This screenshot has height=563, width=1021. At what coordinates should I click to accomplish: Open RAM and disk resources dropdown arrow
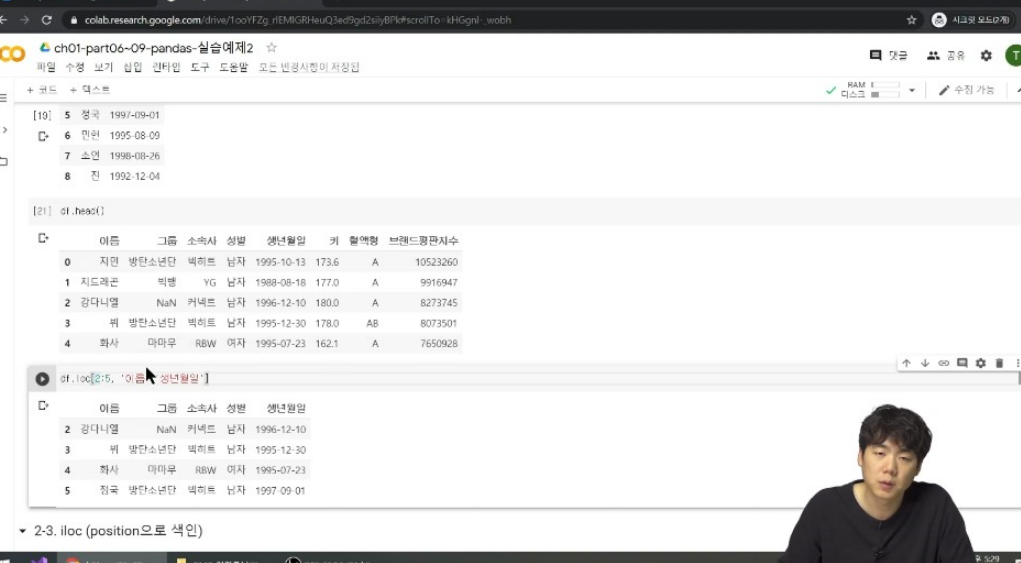pos(912,90)
